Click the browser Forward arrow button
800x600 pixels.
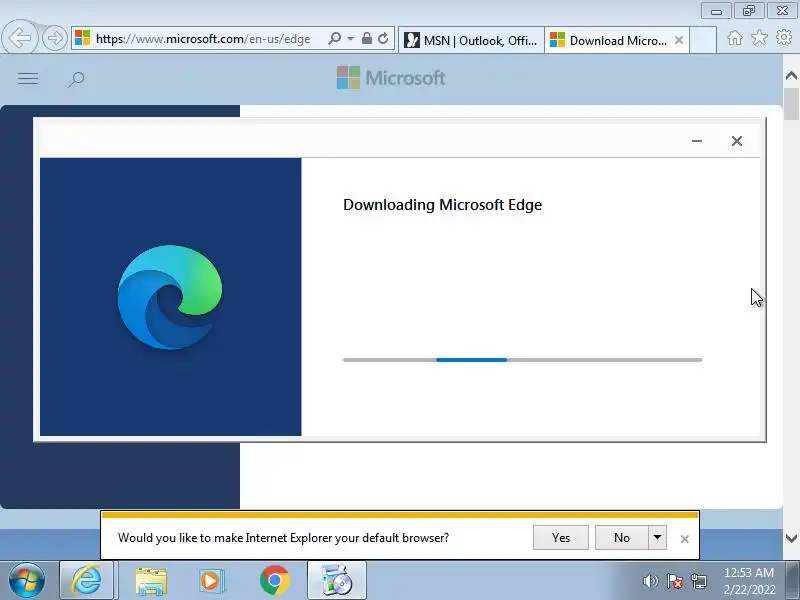[55, 38]
